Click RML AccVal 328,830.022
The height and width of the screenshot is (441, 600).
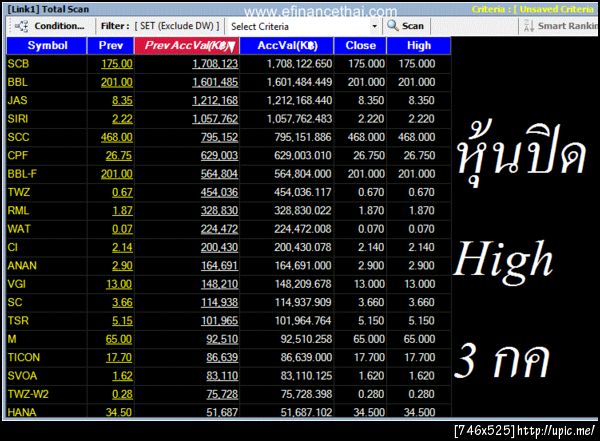[303, 211]
